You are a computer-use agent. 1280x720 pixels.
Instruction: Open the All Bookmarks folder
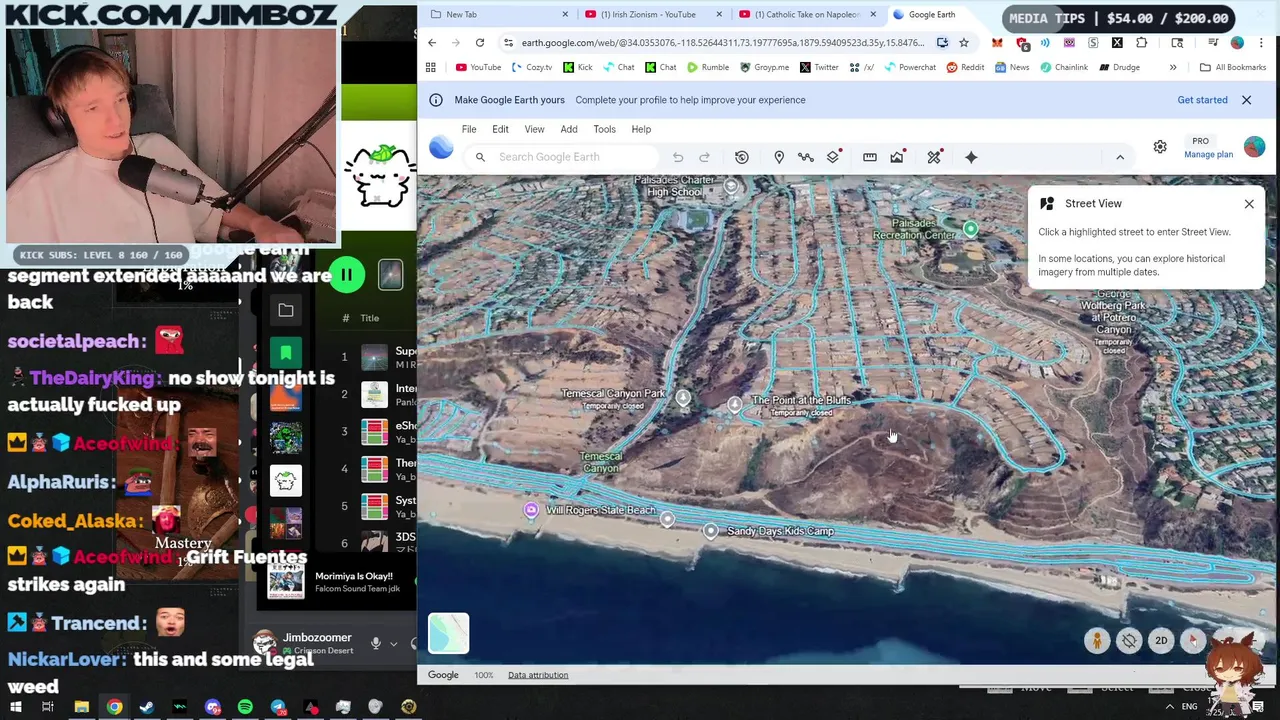(x=1233, y=67)
